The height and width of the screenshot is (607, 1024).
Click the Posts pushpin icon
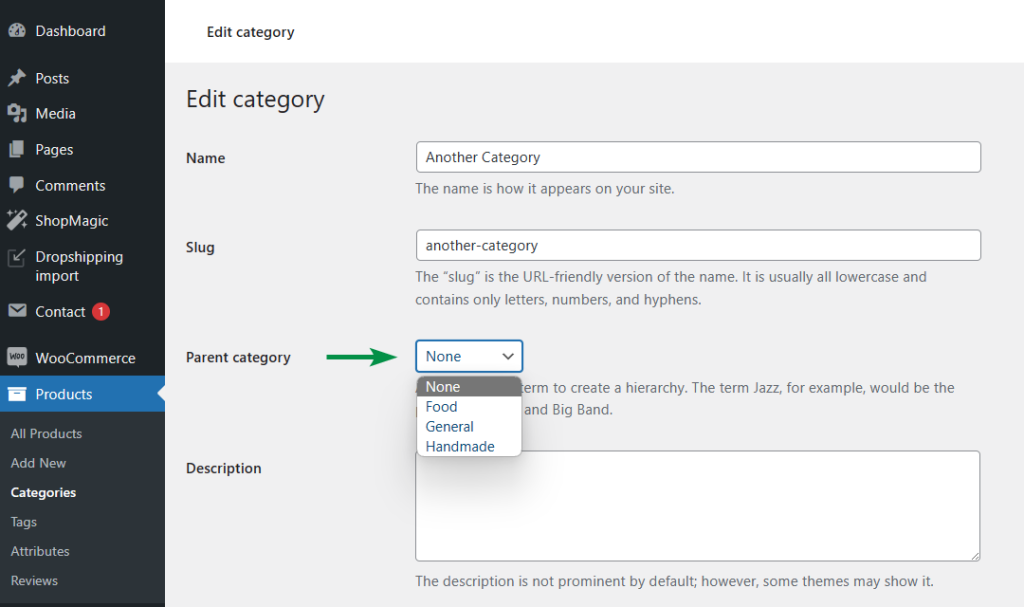coord(17,78)
